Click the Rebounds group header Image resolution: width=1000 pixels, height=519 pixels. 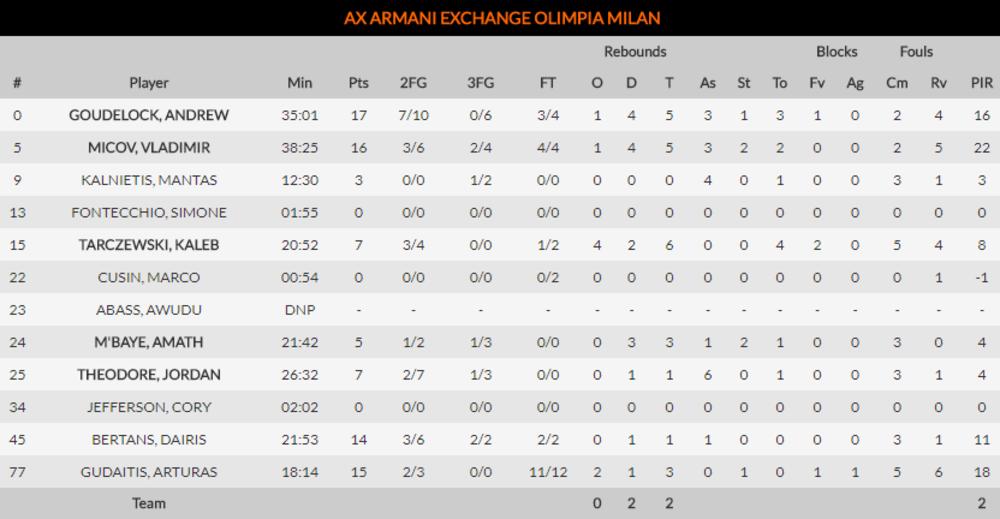pos(634,51)
